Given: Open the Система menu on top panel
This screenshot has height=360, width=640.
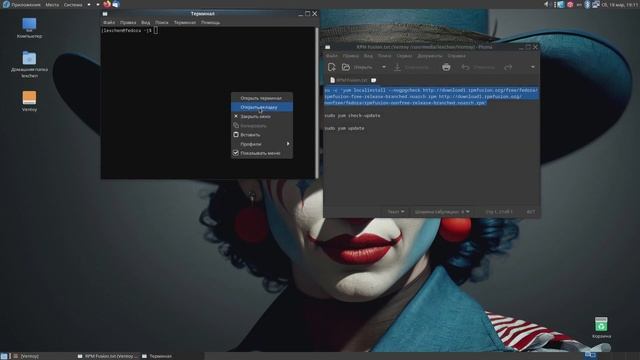Looking at the screenshot, I should coord(73,4).
